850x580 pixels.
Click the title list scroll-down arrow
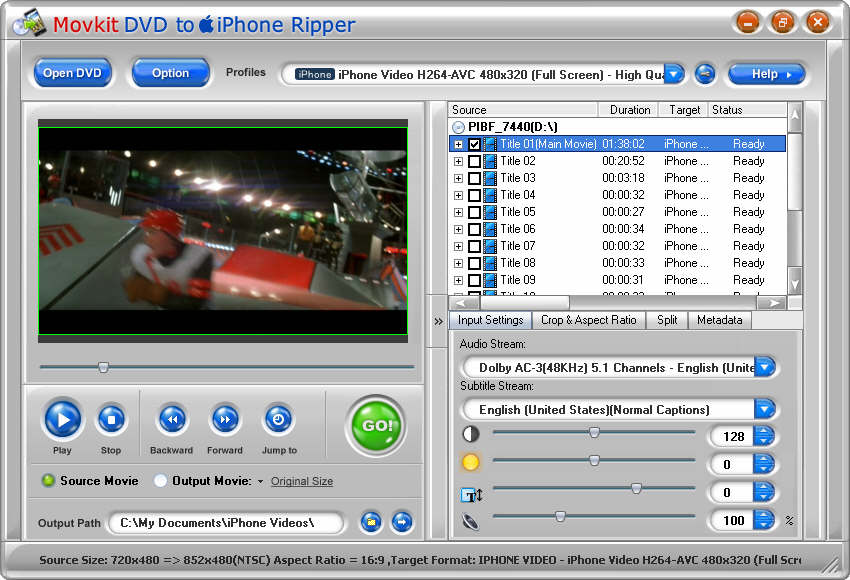[x=795, y=284]
